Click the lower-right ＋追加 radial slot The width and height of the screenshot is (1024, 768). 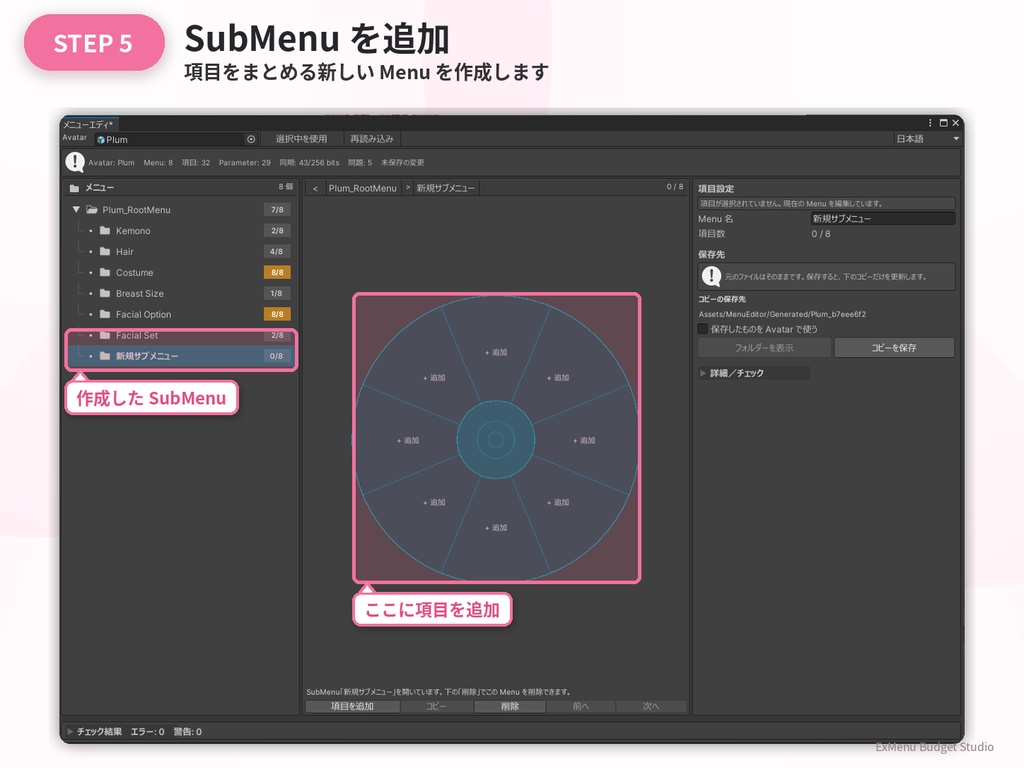click(558, 502)
